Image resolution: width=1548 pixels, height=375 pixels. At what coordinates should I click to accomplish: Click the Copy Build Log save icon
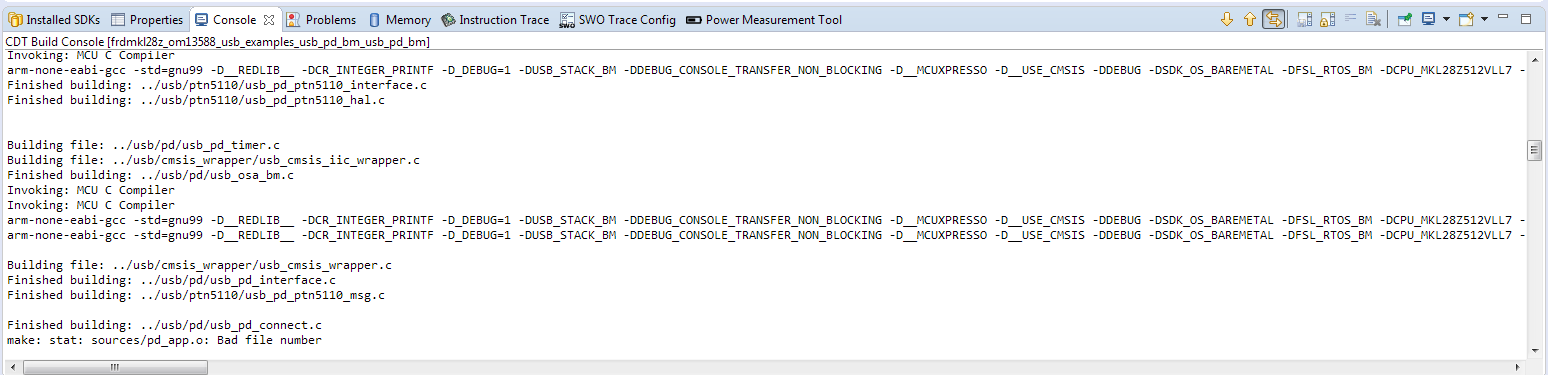pos(1305,19)
